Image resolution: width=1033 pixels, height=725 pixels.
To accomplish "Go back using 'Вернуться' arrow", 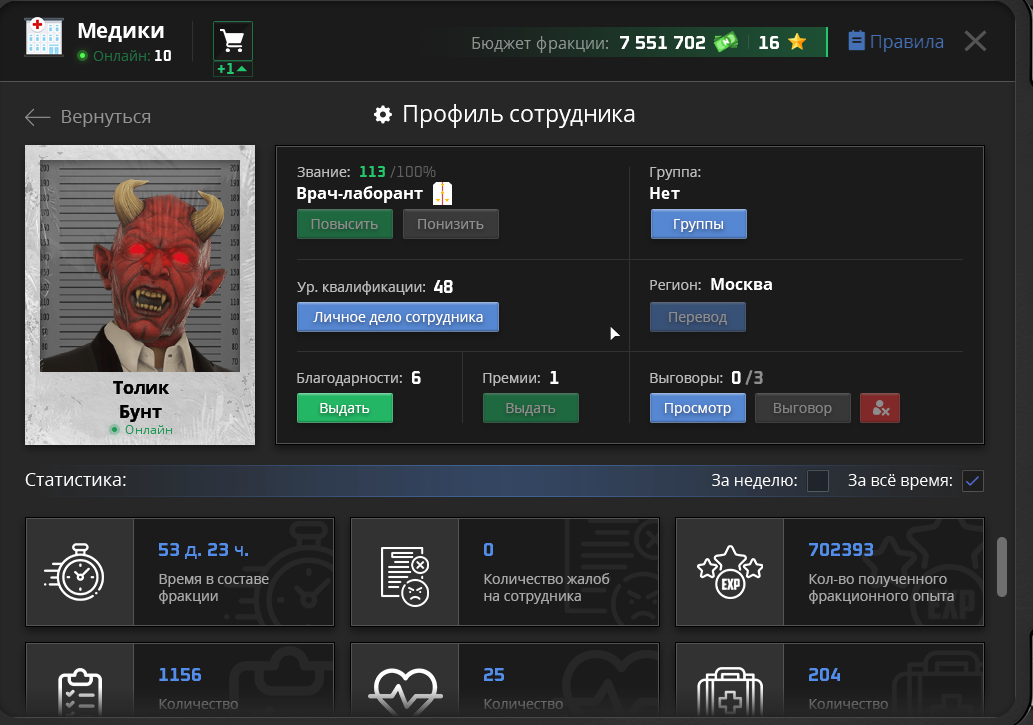I will click(88, 117).
